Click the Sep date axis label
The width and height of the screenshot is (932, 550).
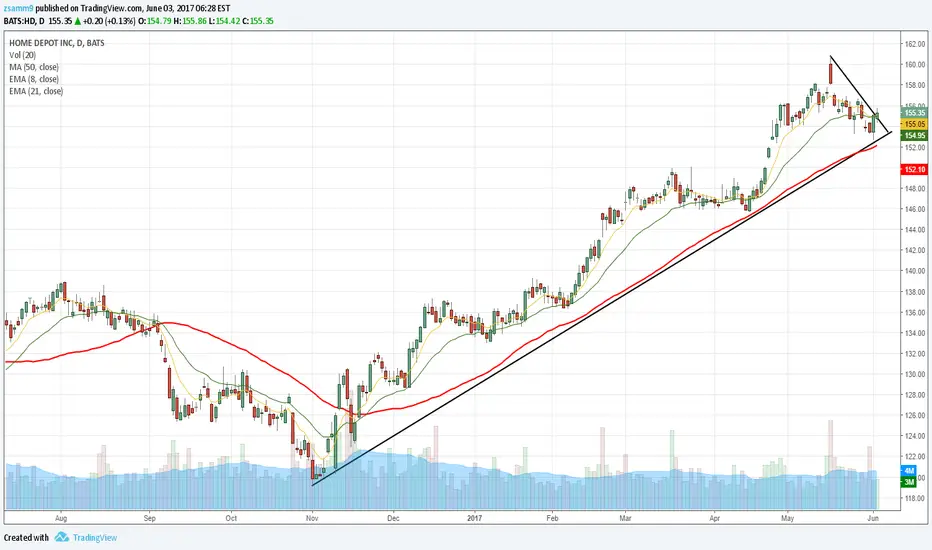[x=149, y=518]
